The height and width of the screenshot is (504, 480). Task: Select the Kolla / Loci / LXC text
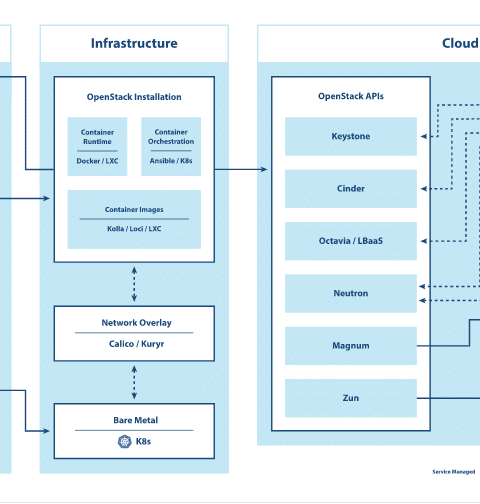tap(134, 229)
